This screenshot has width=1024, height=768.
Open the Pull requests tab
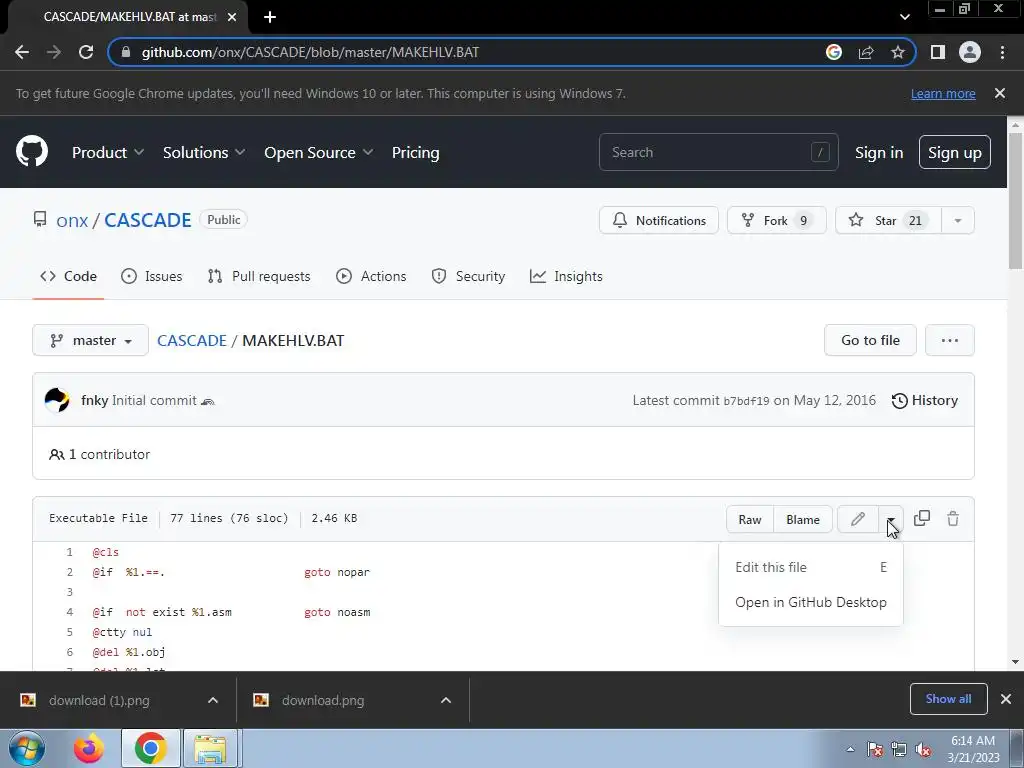pos(259,276)
